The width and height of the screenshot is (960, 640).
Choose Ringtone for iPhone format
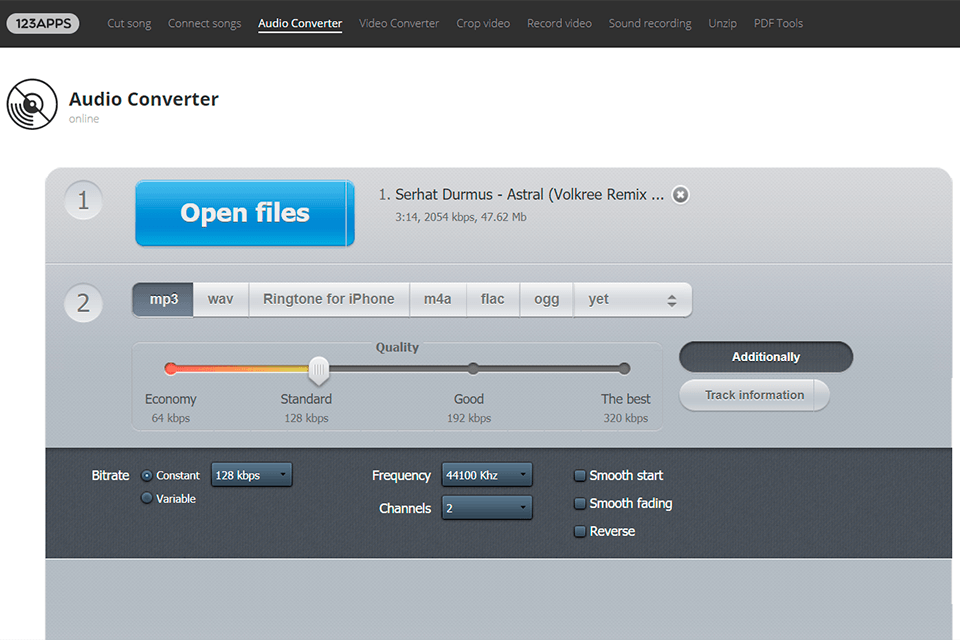coord(328,298)
